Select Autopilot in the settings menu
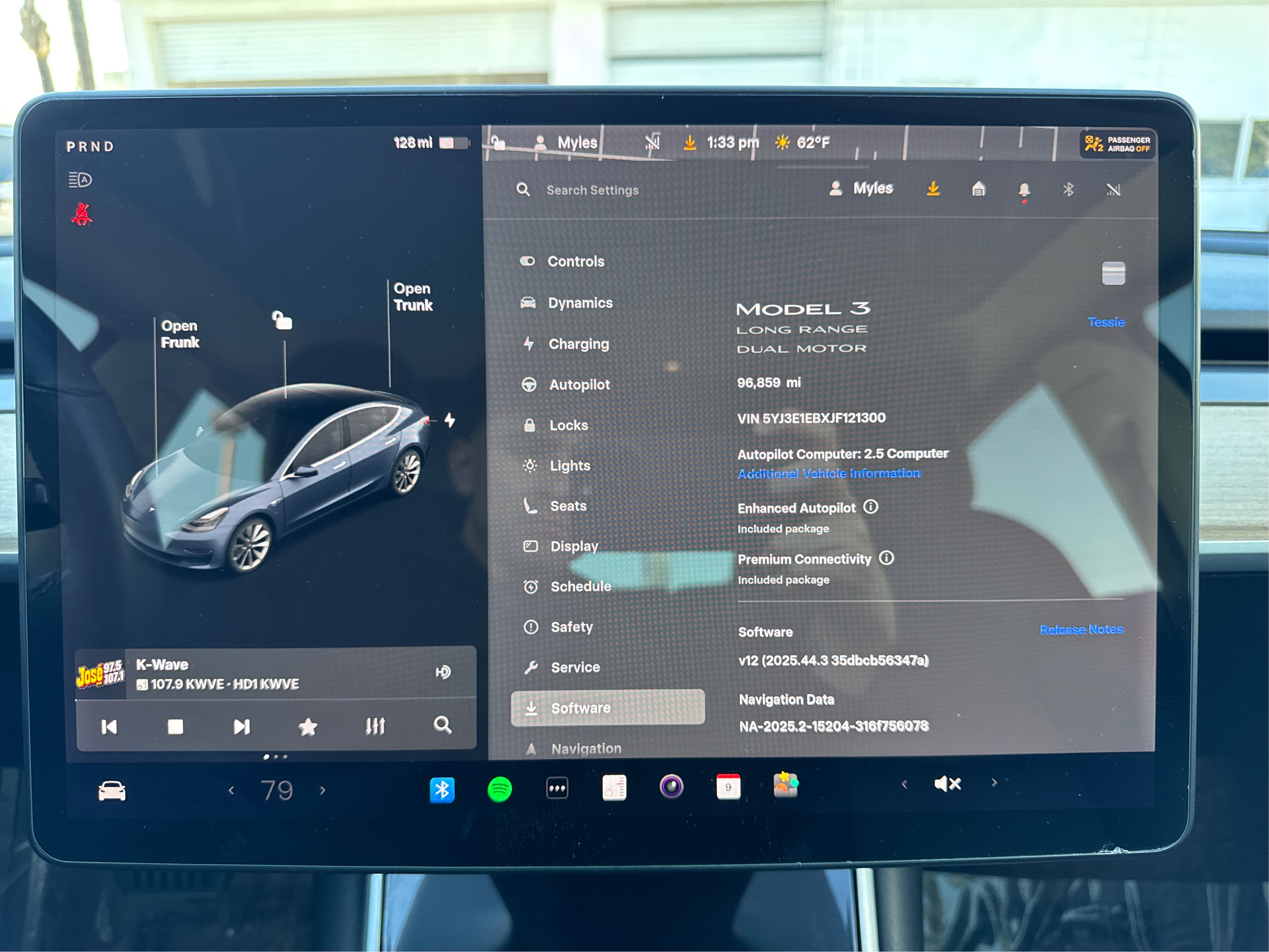 tap(579, 385)
